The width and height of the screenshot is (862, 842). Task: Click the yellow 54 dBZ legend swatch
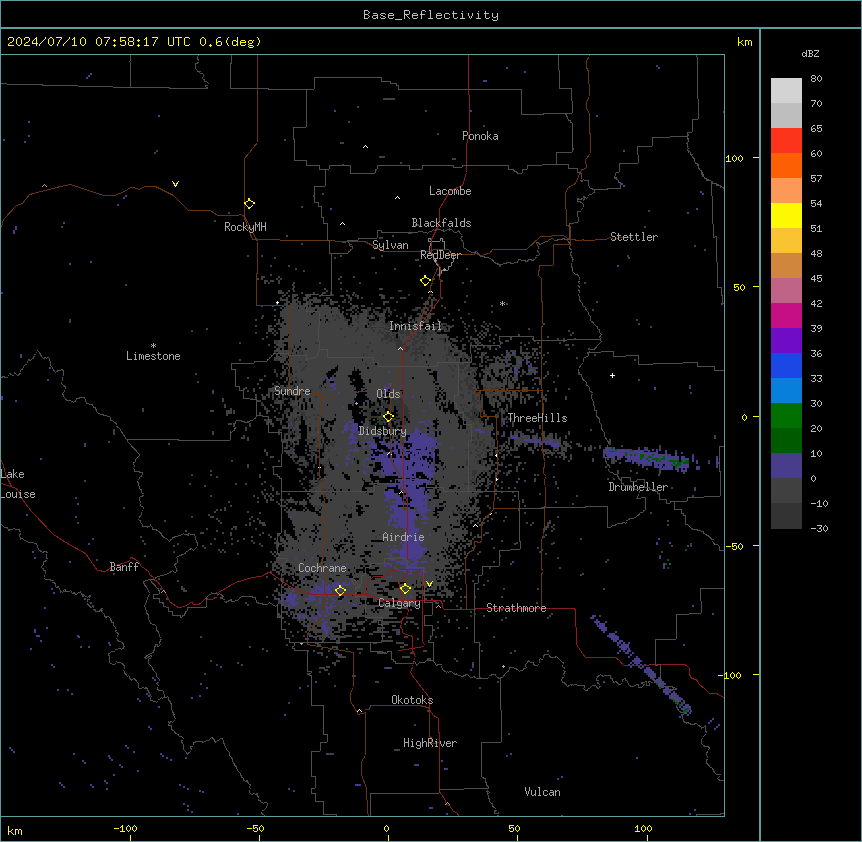coord(786,215)
